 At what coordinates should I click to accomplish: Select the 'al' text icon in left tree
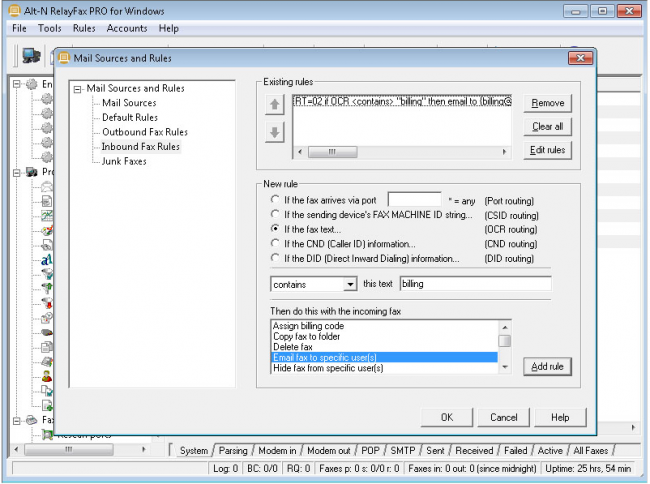(47, 259)
